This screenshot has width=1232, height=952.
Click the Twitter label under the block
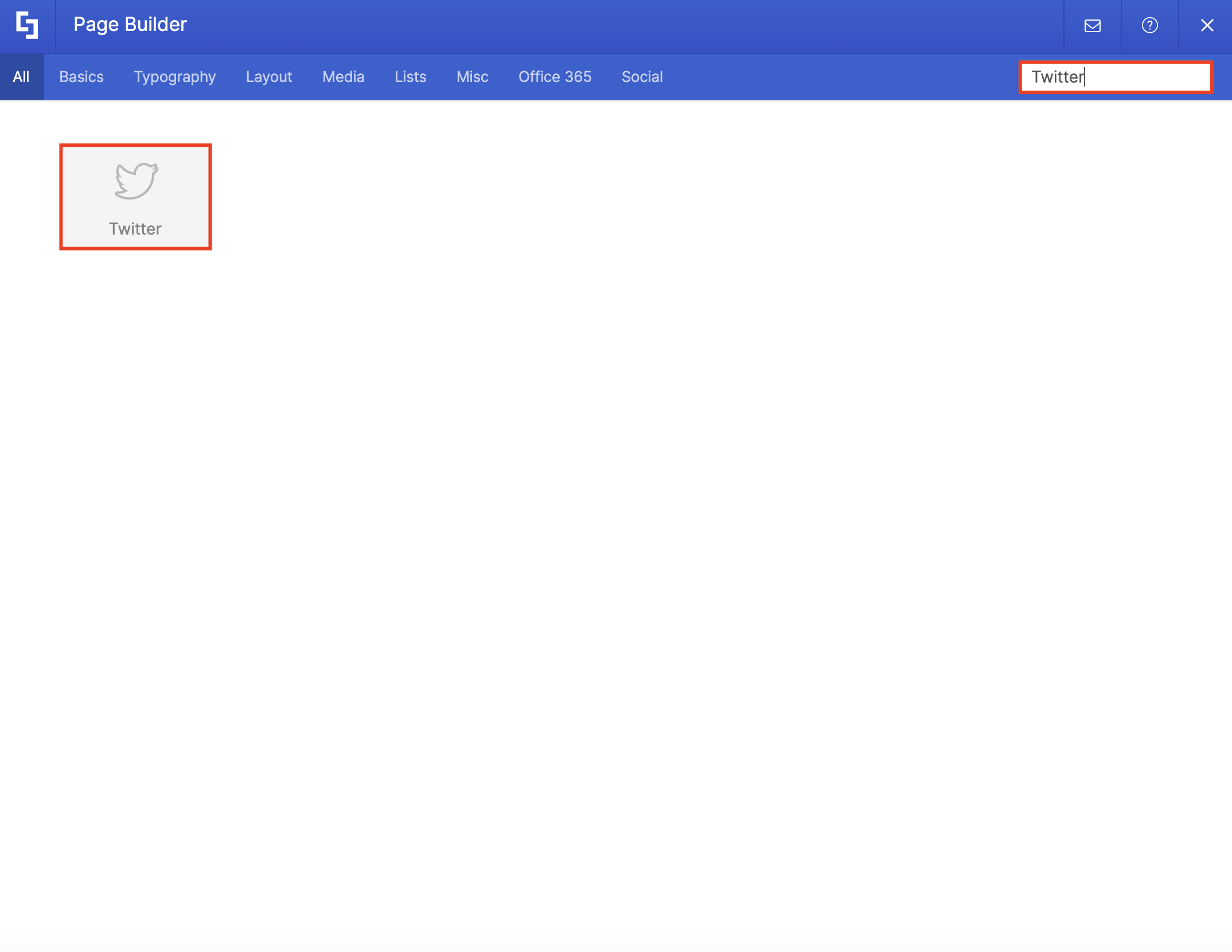[x=135, y=228]
